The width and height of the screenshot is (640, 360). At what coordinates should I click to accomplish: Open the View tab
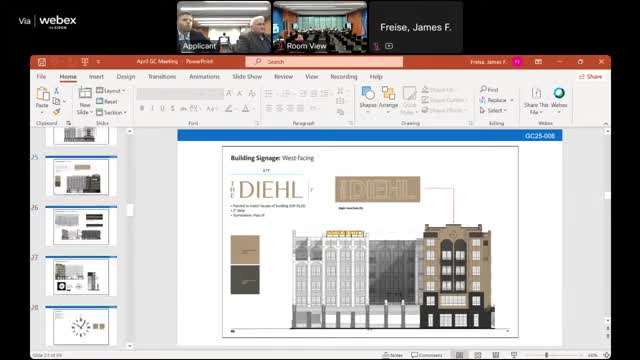coord(311,77)
